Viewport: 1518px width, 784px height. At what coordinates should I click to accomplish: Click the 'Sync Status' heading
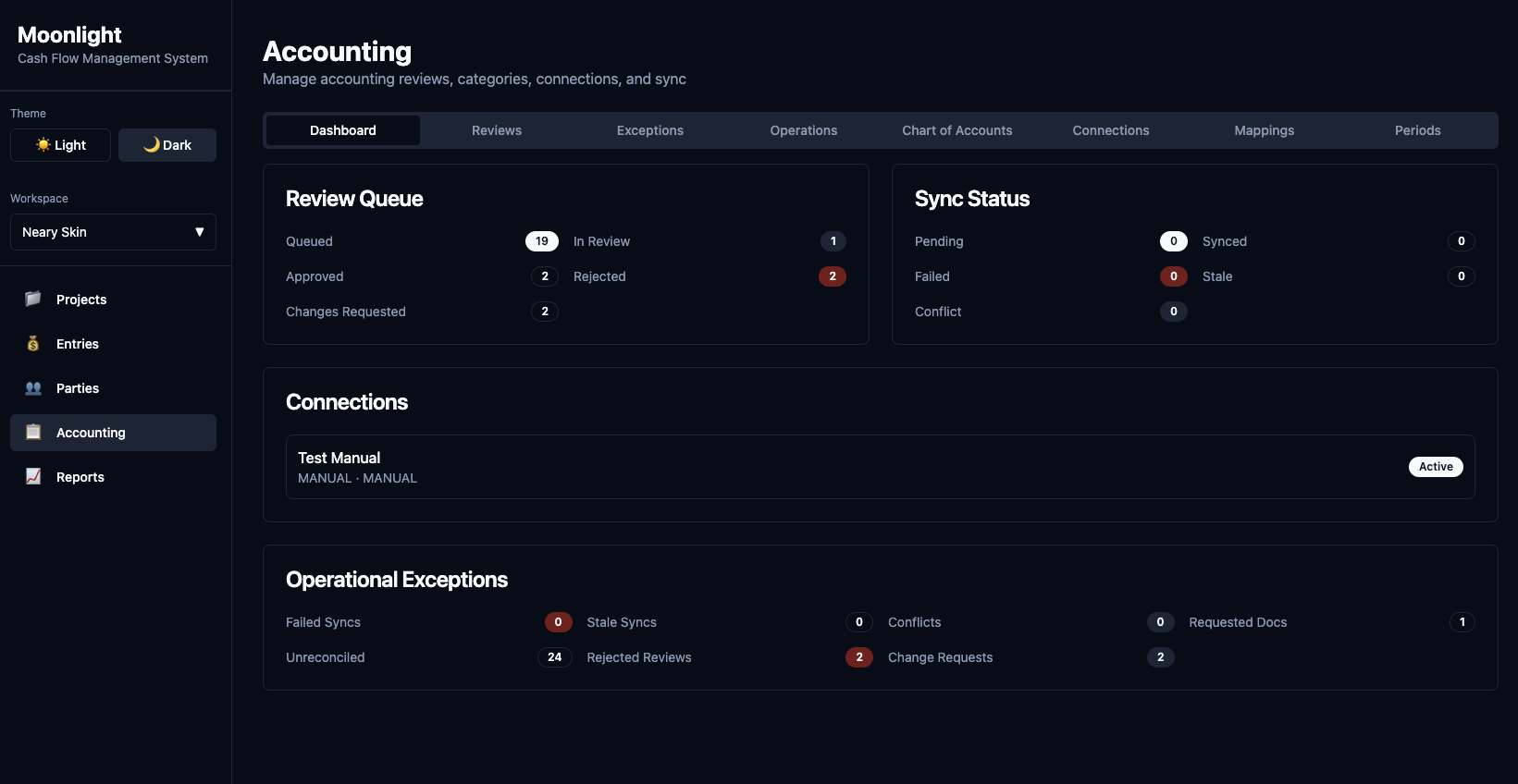[x=972, y=199]
